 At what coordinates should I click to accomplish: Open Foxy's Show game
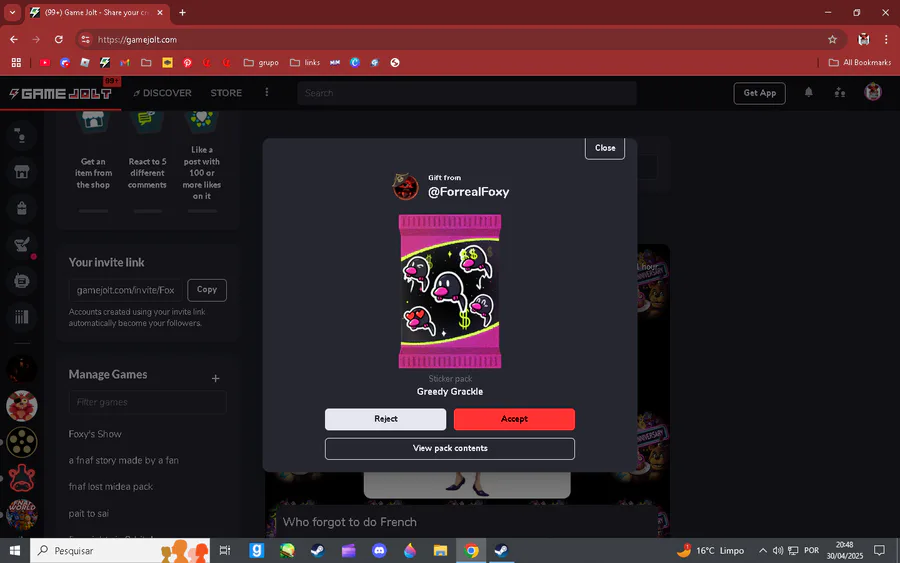click(x=95, y=434)
